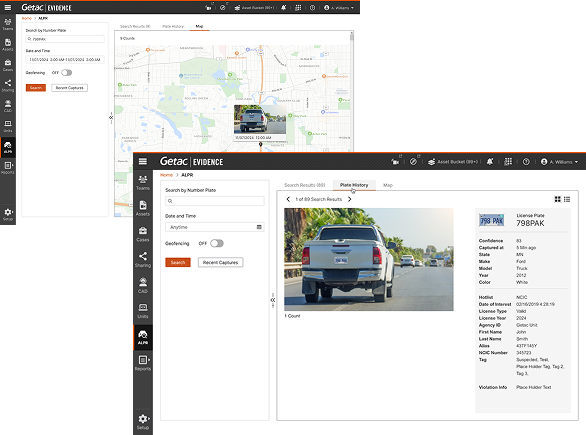The image size is (586, 435).
Task: Collapse search panel handle in back window
Action: click(x=111, y=118)
